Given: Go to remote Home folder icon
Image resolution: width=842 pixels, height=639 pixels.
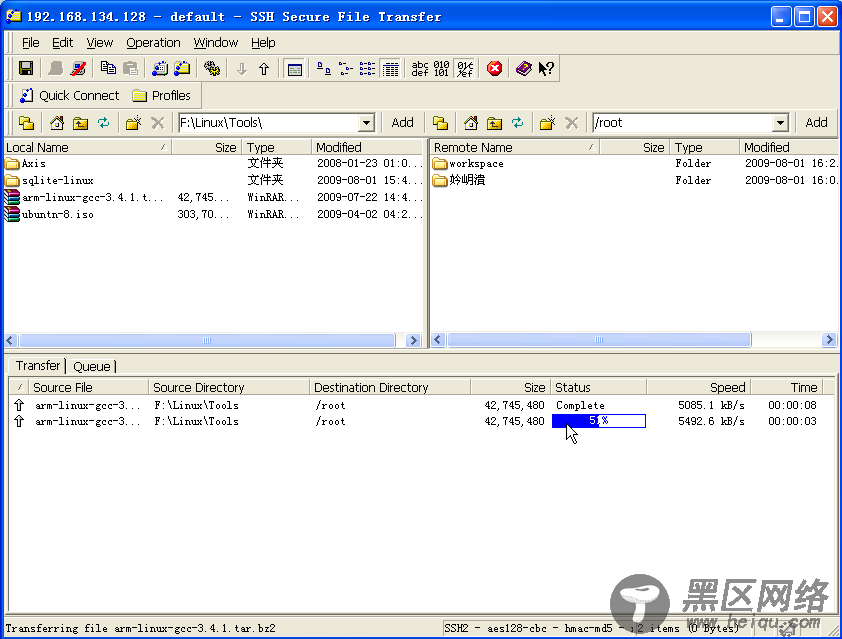Looking at the screenshot, I should click(x=471, y=123).
